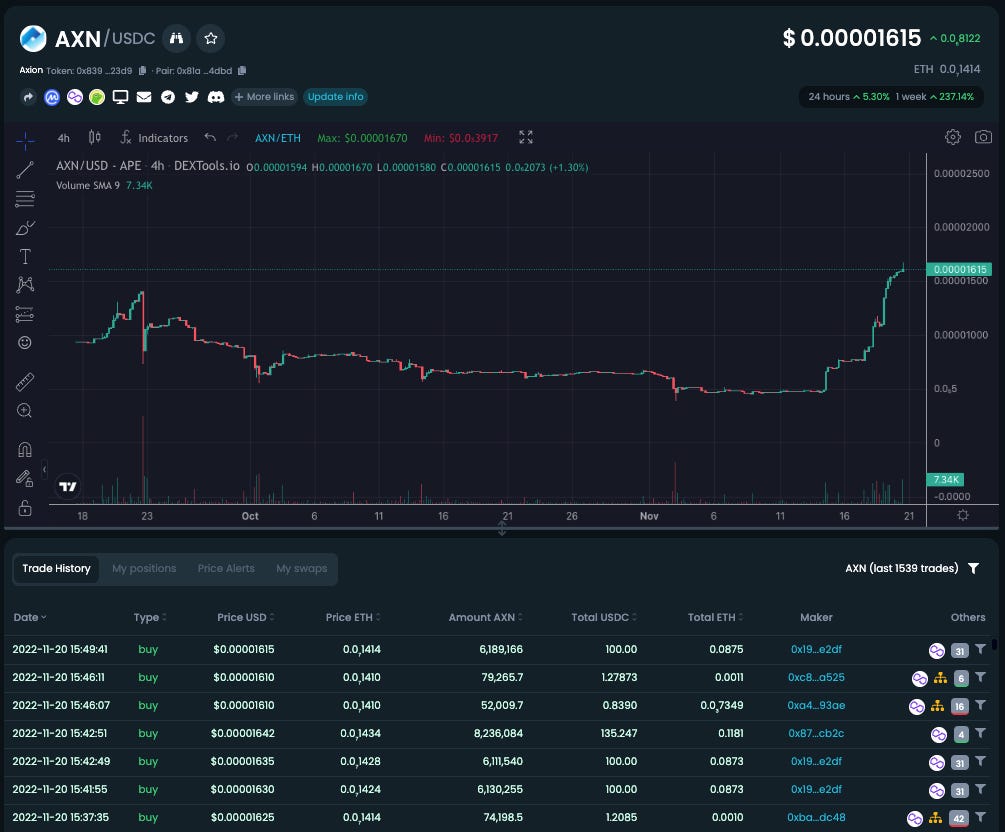Open maker address 0xc8...a525
This screenshot has width=1005, height=832.
point(816,678)
